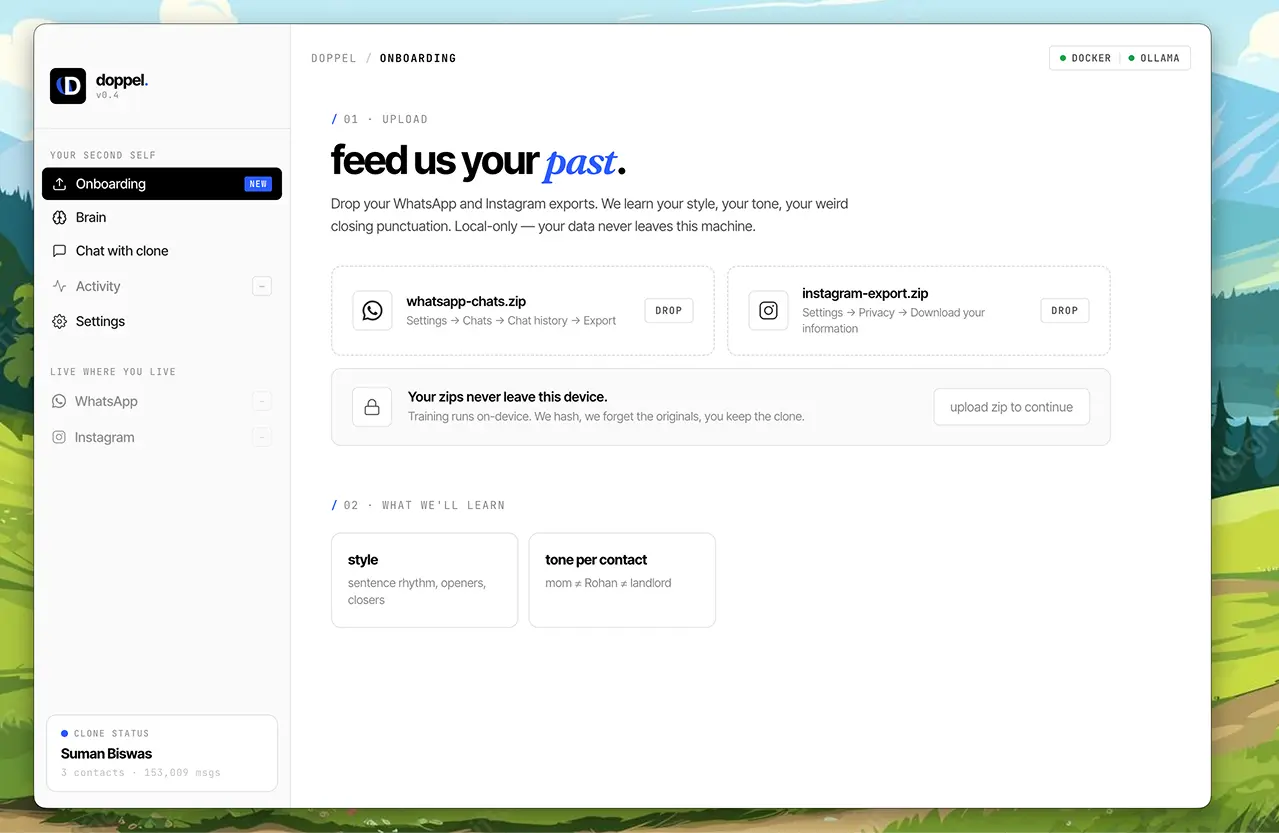
Task: Select the style learning card
Action: pyautogui.click(x=424, y=580)
